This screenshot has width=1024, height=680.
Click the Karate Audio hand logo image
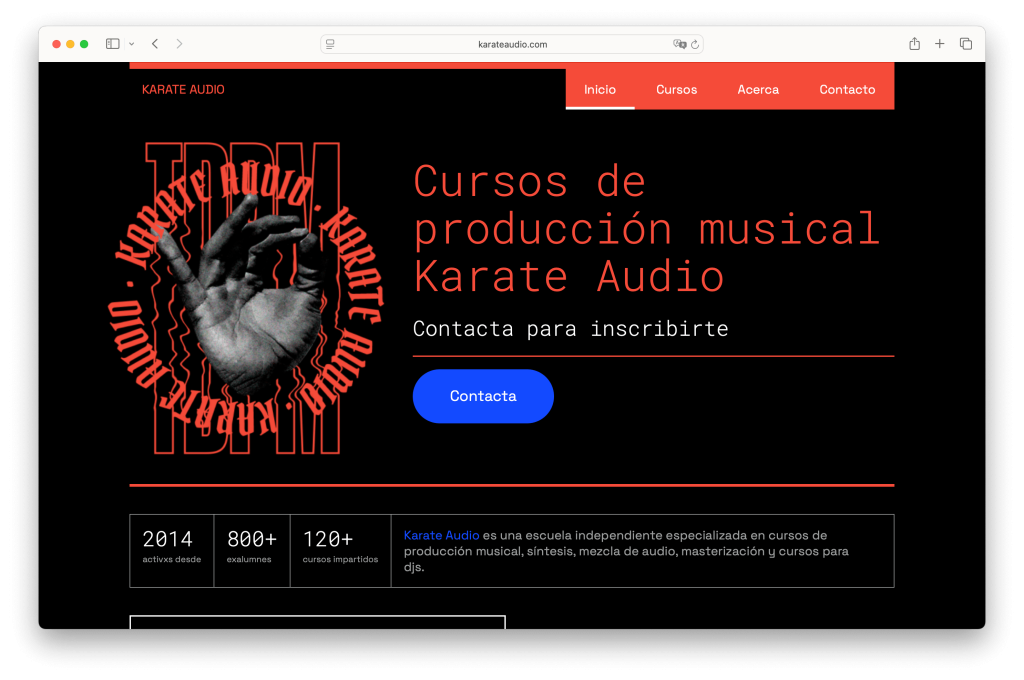point(246,299)
